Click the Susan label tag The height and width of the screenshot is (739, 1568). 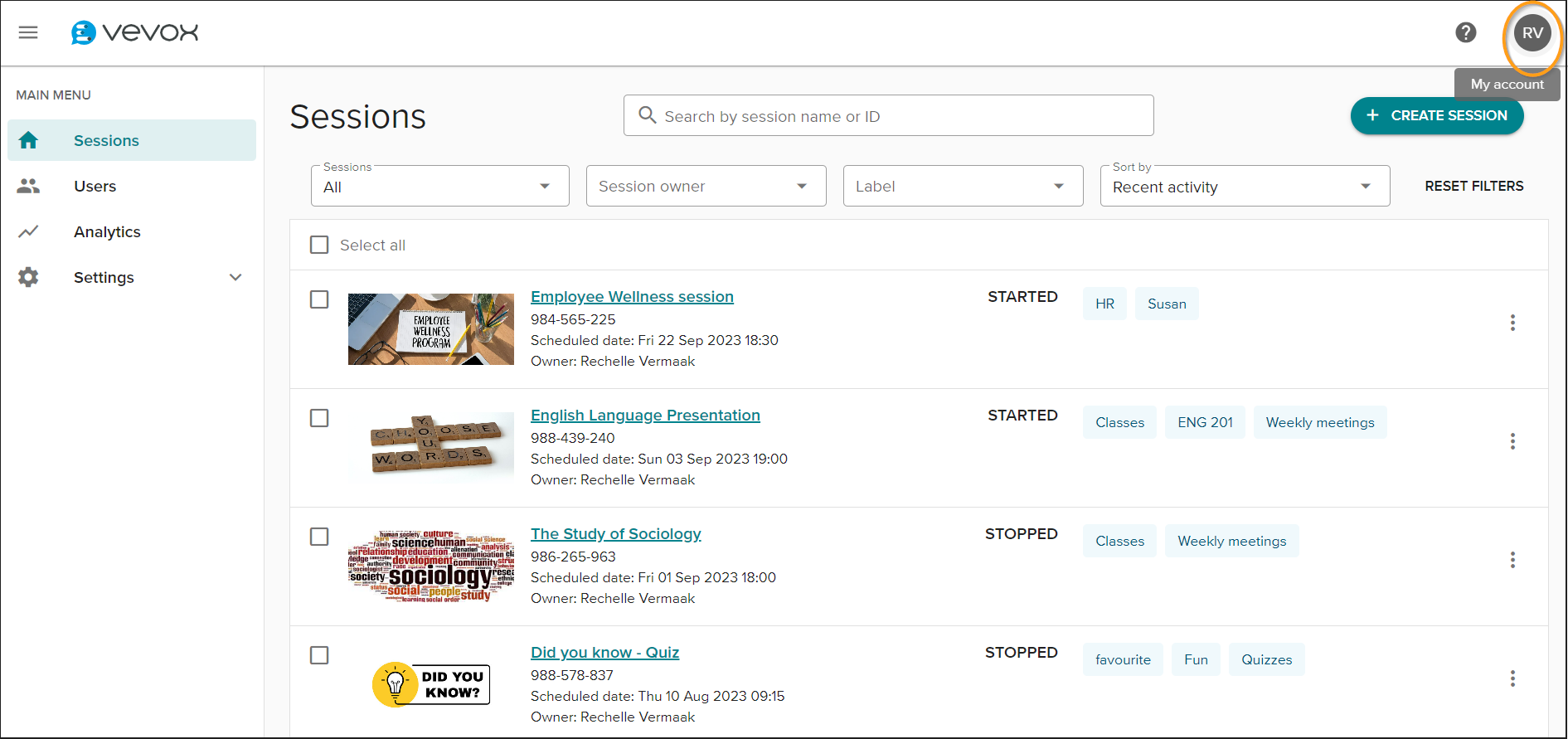click(1167, 304)
